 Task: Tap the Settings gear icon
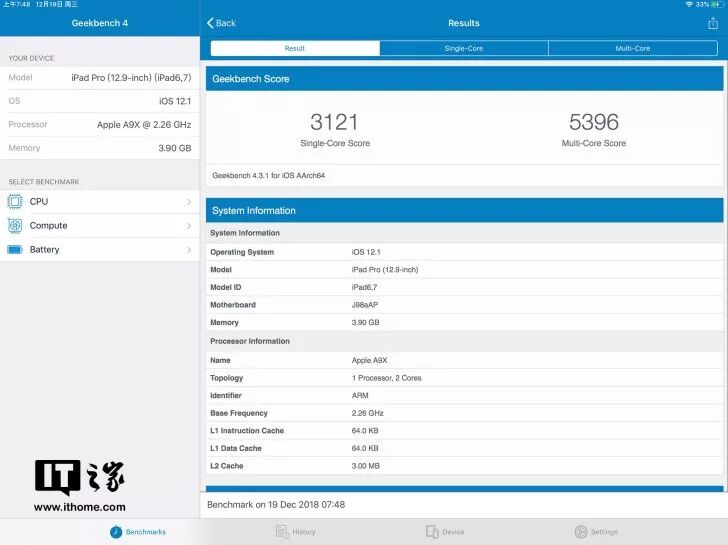pos(581,532)
